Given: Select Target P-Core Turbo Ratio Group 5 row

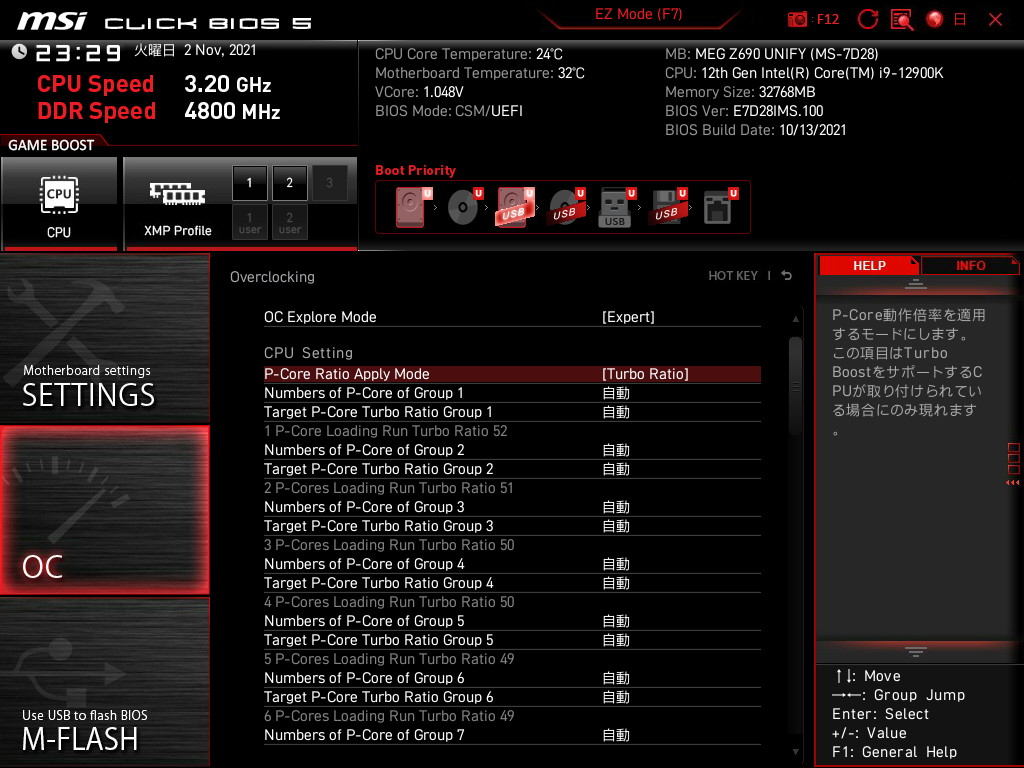Looking at the screenshot, I should click(x=512, y=639).
